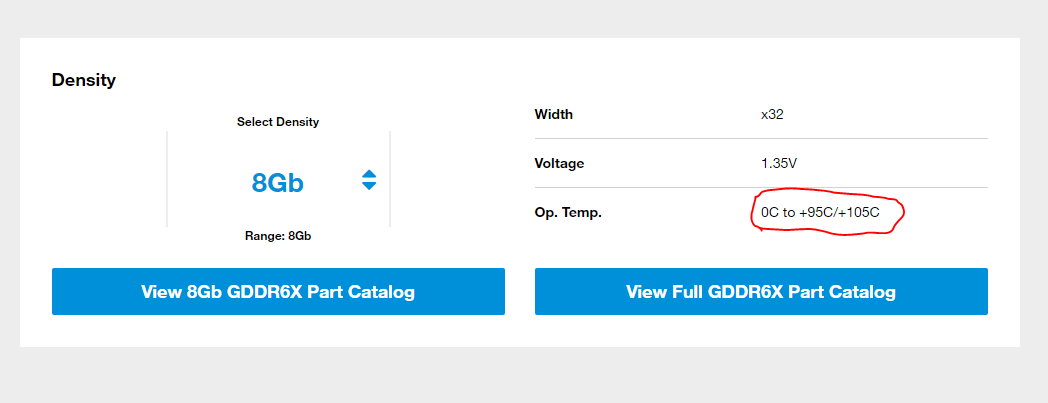Click the gray page background outside the card
This screenshot has width=1048, height=403.
tap(524, 374)
